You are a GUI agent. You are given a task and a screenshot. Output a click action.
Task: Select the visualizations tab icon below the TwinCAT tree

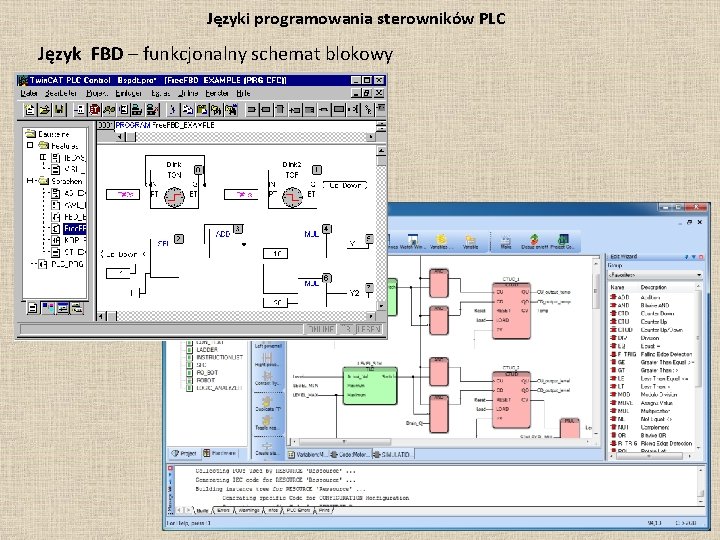(62, 308)
